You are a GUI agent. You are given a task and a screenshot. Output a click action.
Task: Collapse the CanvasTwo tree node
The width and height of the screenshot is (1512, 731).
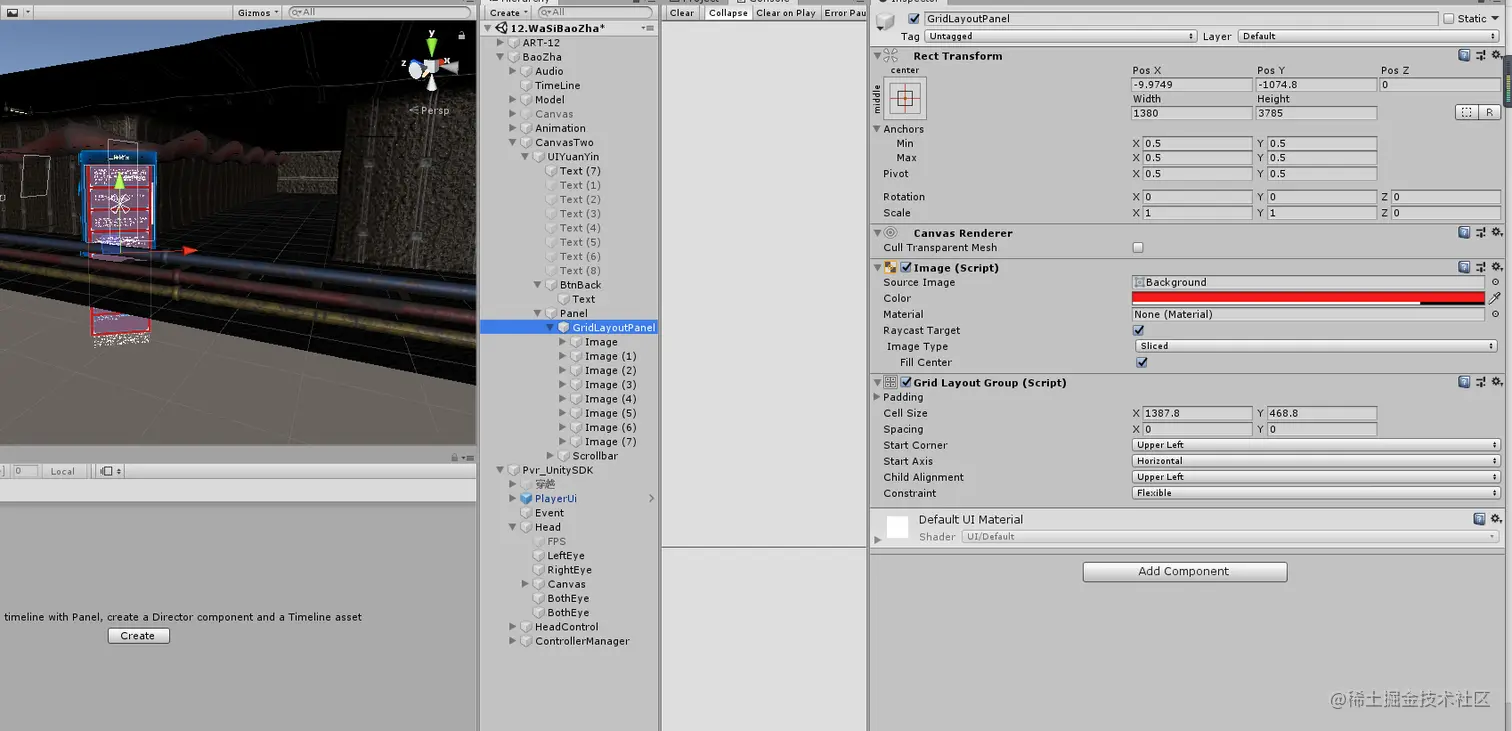(x=513, y=142)
